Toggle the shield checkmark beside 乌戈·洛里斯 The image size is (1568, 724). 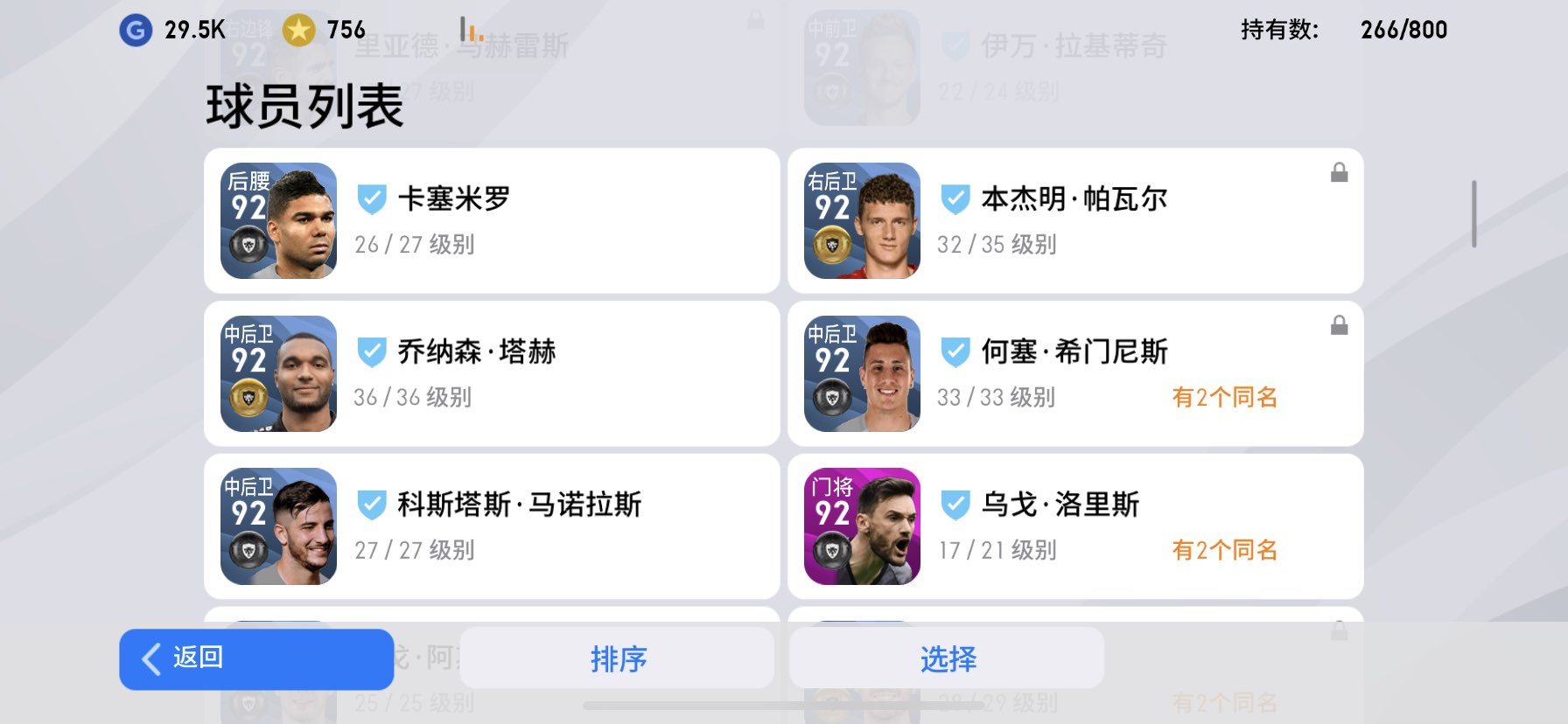(x=955, y=505)
